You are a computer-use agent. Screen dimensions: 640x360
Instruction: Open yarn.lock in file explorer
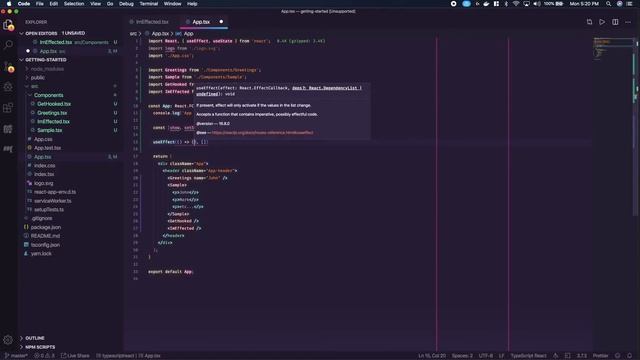[41, 254]
